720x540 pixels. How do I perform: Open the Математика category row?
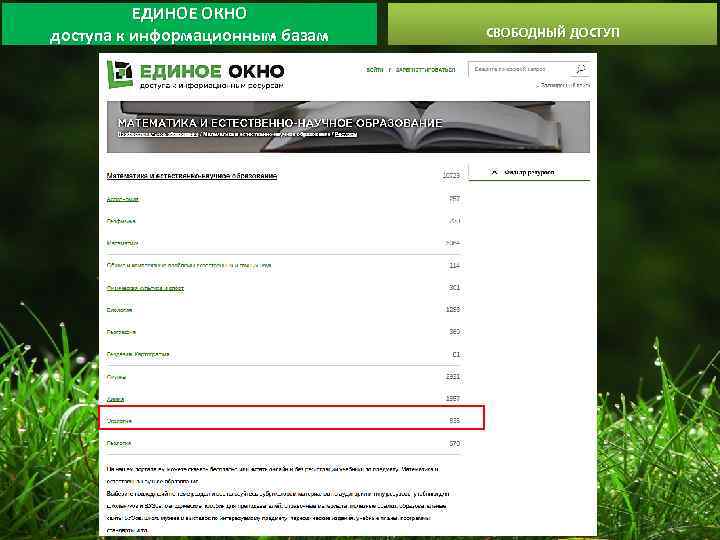pos(283,243)
